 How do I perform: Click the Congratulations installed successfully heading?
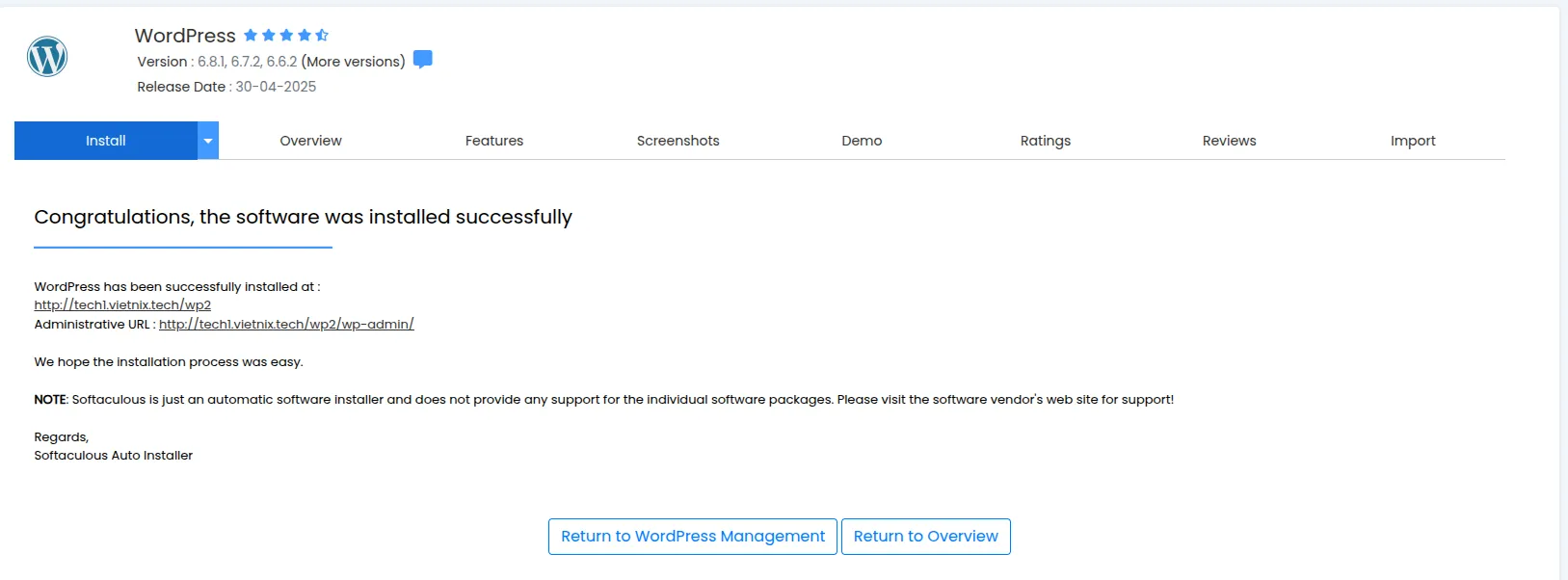tap(303, 217)
